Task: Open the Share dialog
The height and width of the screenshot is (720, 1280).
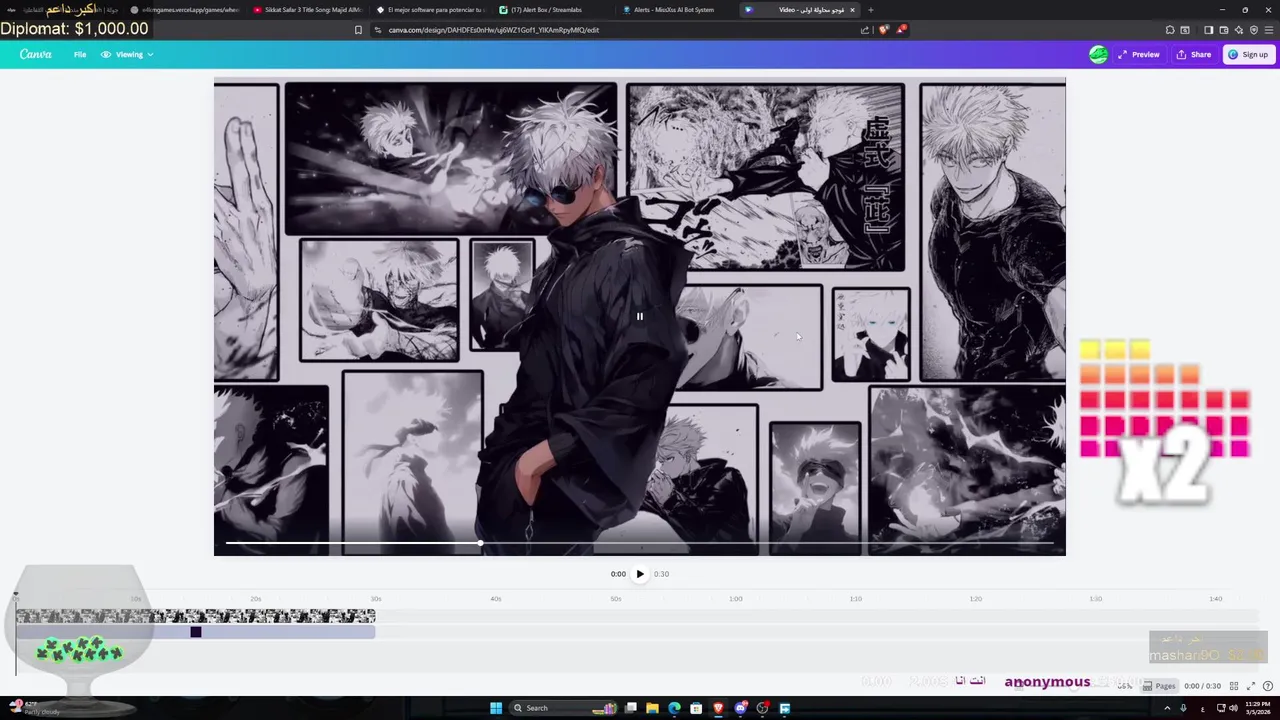Action: click(x=1194, y=54)
